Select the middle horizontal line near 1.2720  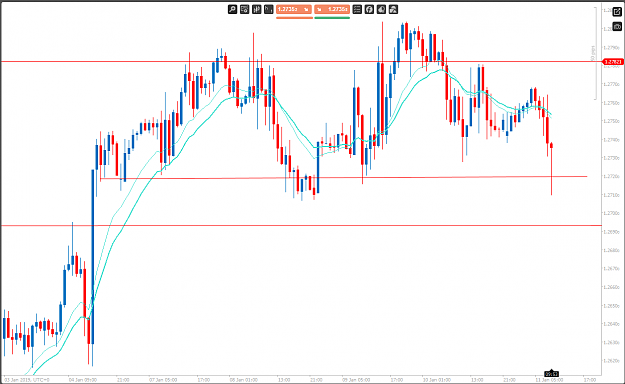(344, 177)
